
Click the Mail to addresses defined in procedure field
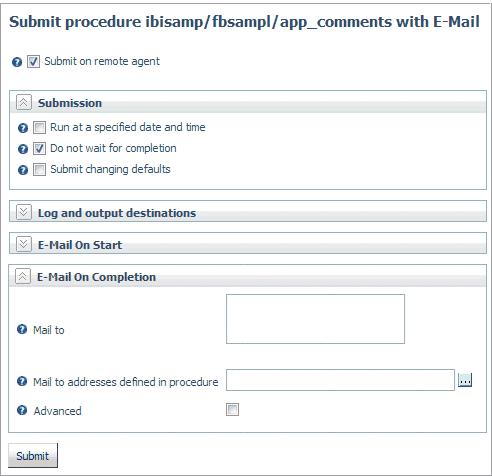click(x=340, y=380)
